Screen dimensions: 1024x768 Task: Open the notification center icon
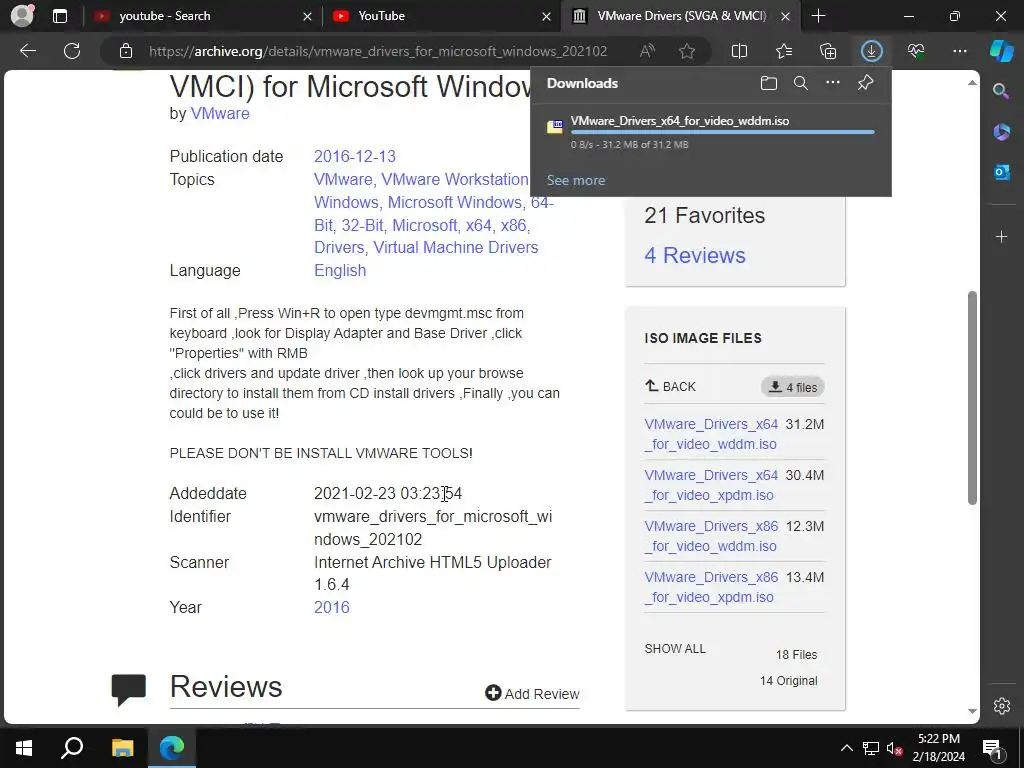[991, 748]
